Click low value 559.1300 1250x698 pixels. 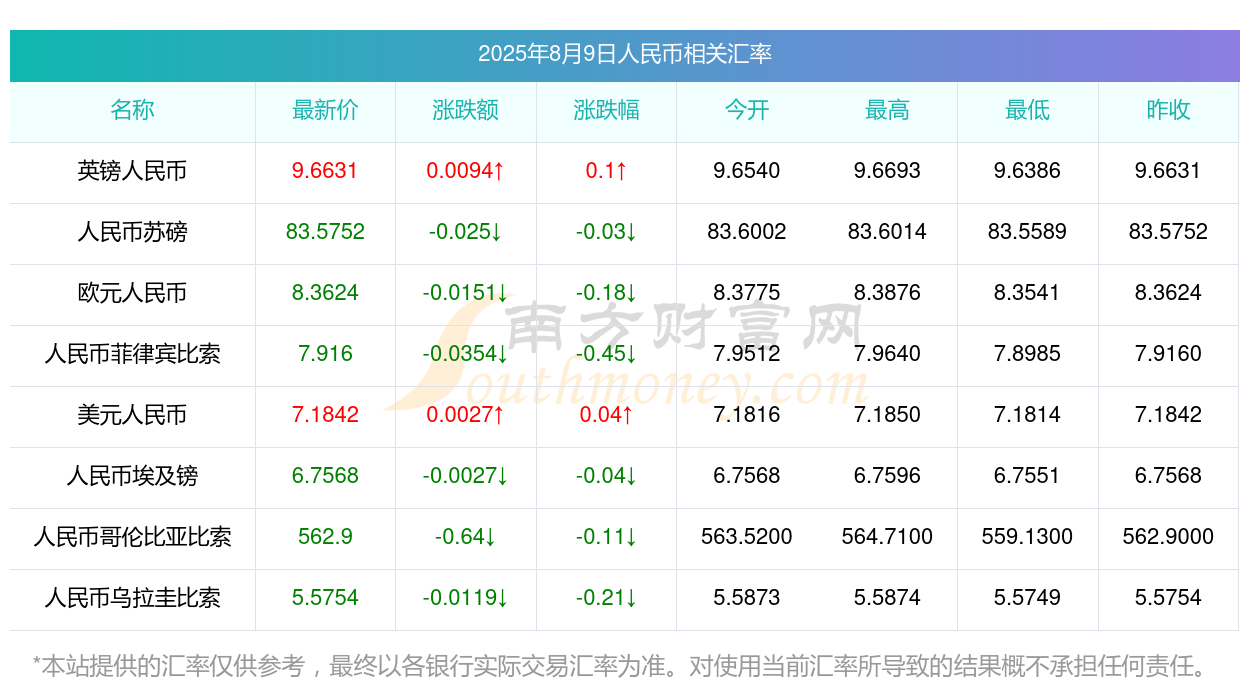click(x=1027, y=537)
